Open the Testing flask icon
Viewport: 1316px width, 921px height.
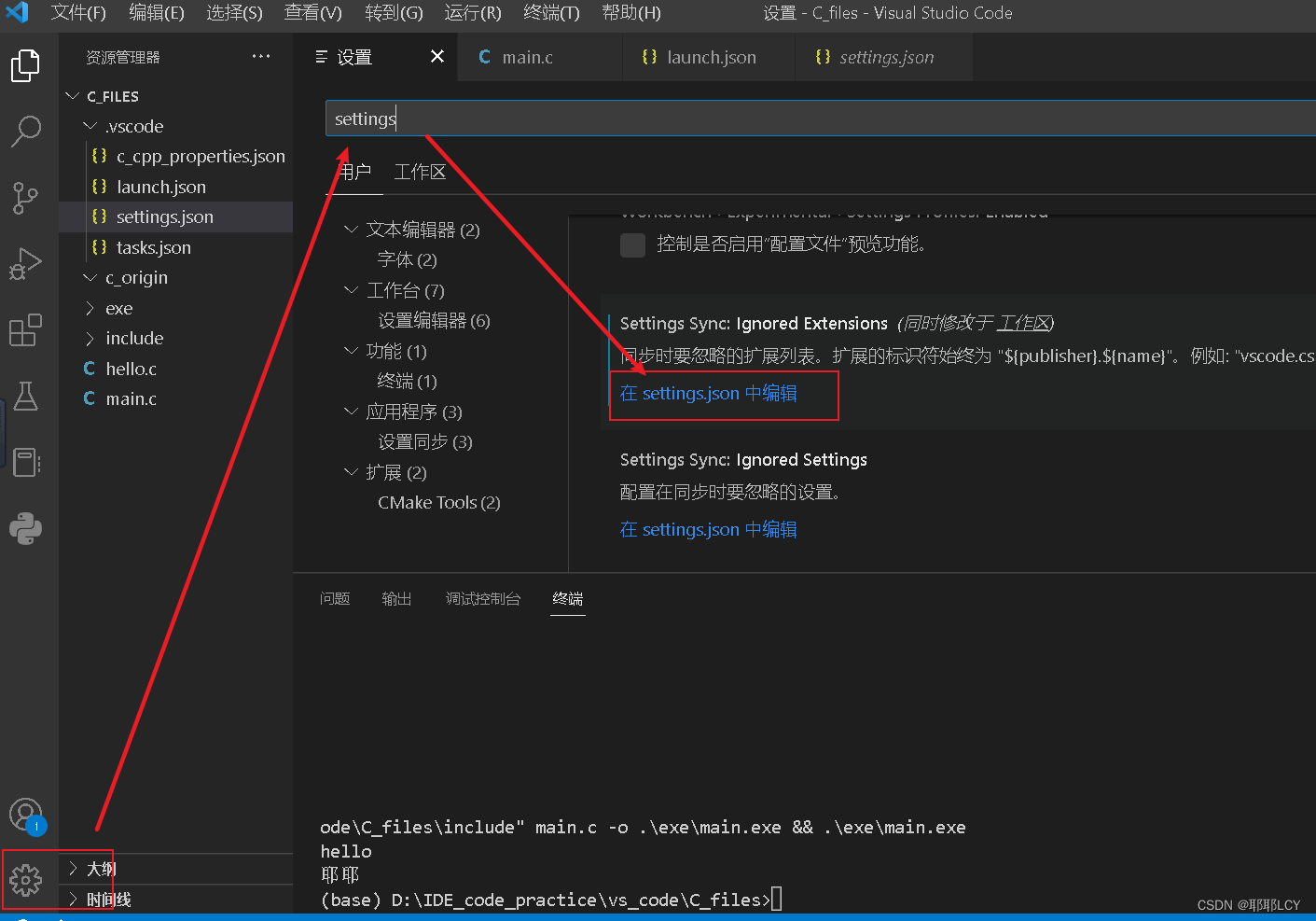(25, 397)
